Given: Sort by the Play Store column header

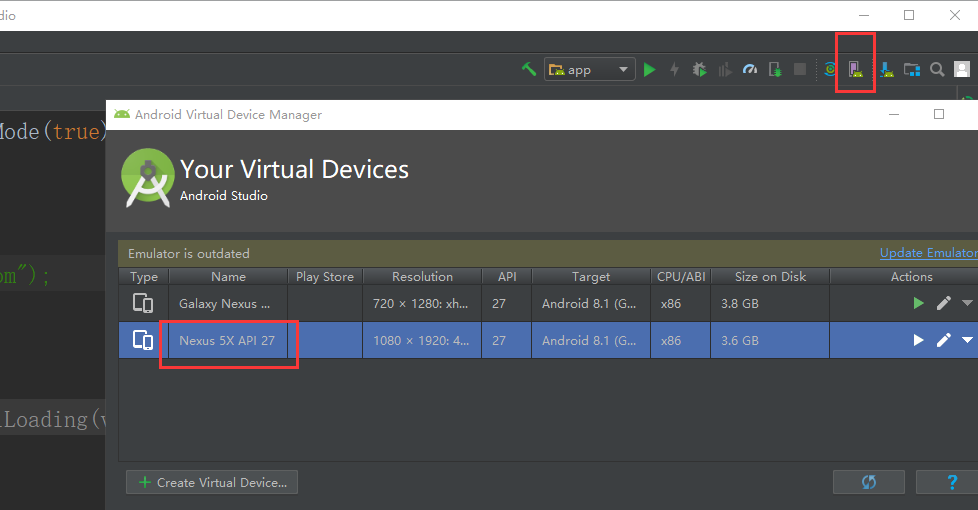Looking at the screenshot, I should (325, 277).
